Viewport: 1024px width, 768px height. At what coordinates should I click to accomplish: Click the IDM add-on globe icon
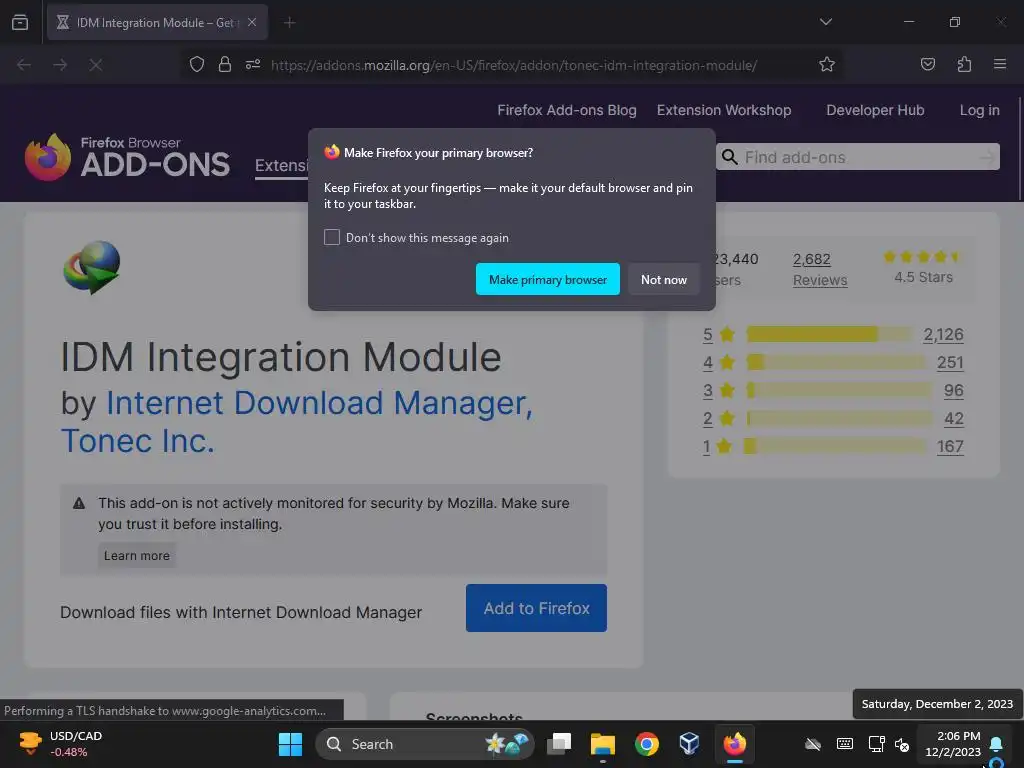92,267
